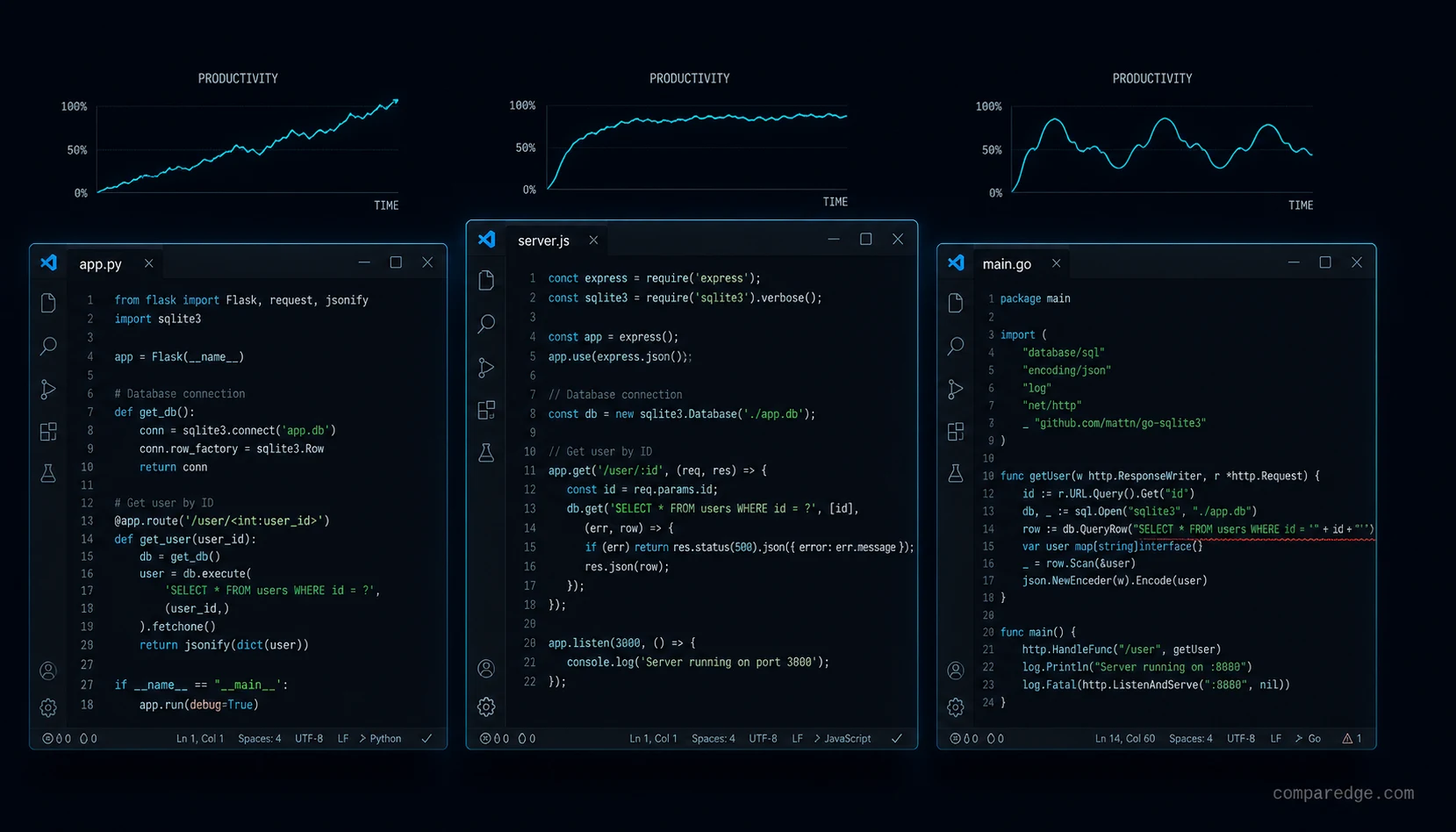Open Search icon in app.py window
The width and height of the screenshot is (1456, 832).
click(48, 346)
